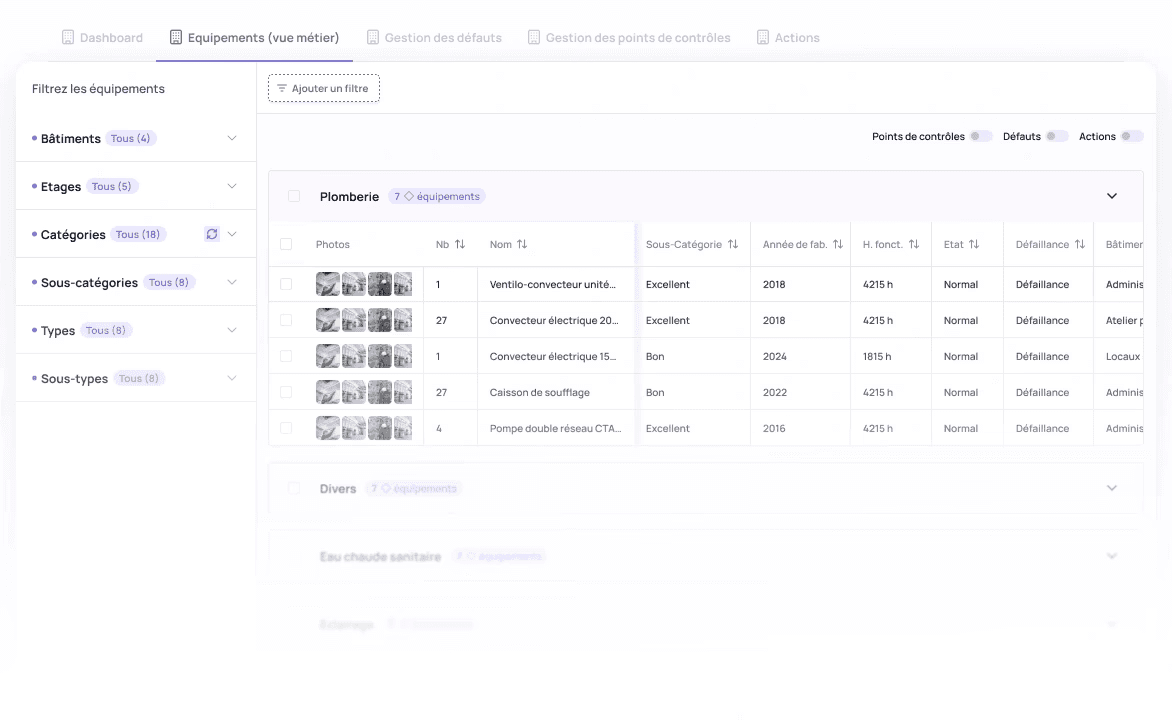Click the Pompe double réseau CTA name cell
This screenshot has height=721, width=1172.
coord(555,428)
